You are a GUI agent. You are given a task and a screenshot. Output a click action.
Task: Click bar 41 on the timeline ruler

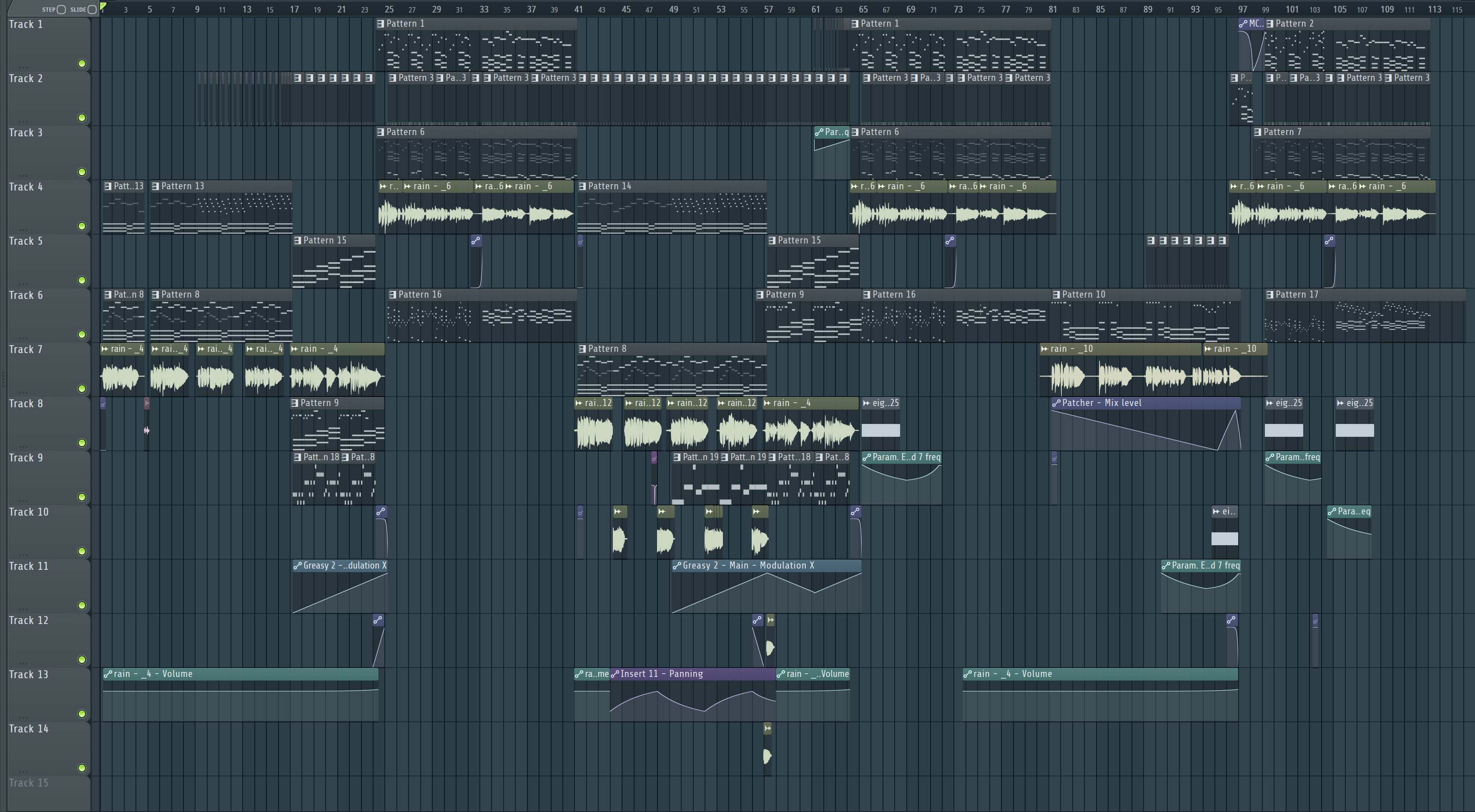[579, 9]
